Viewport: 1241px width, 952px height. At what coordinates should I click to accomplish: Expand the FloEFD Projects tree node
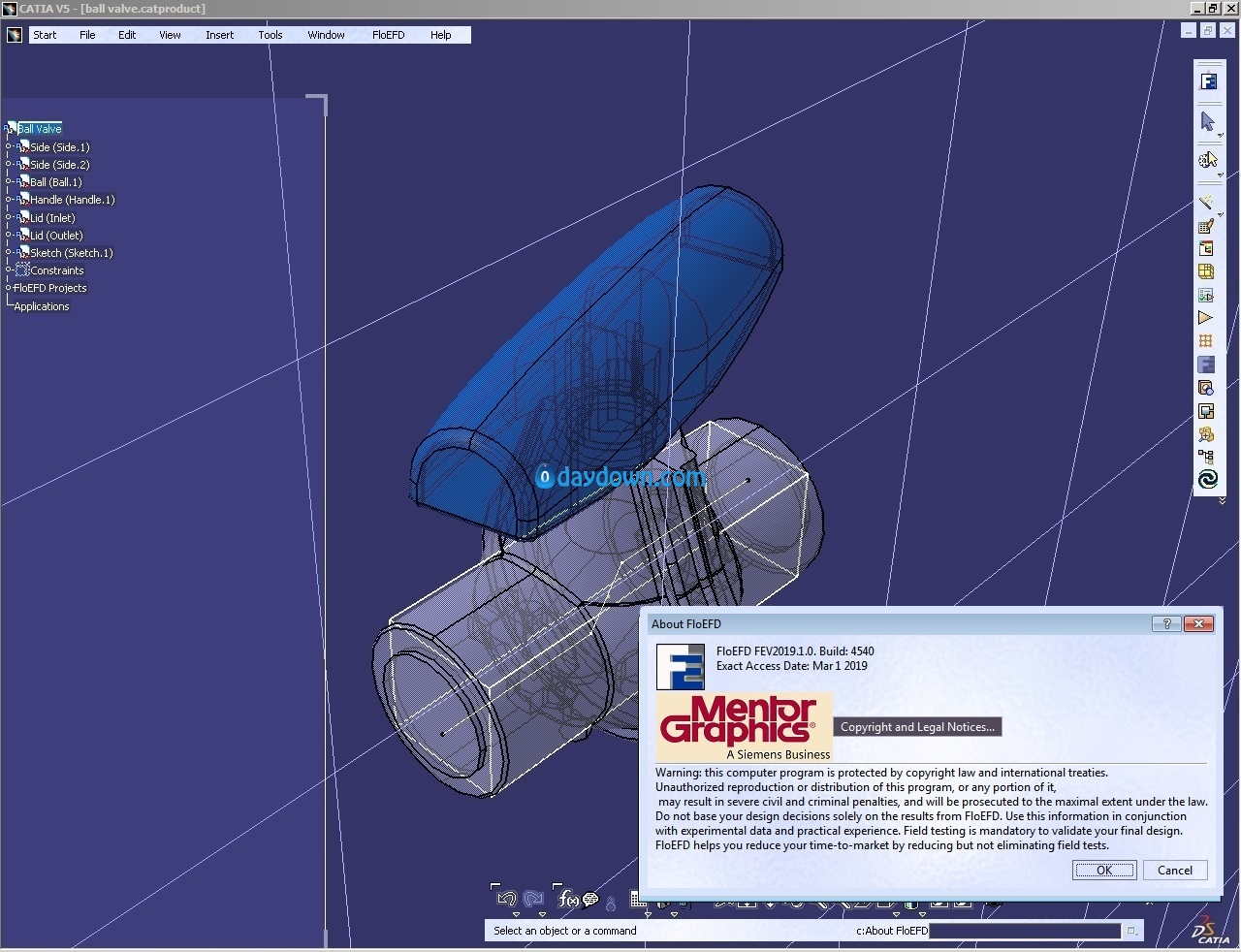coord(9,288)
